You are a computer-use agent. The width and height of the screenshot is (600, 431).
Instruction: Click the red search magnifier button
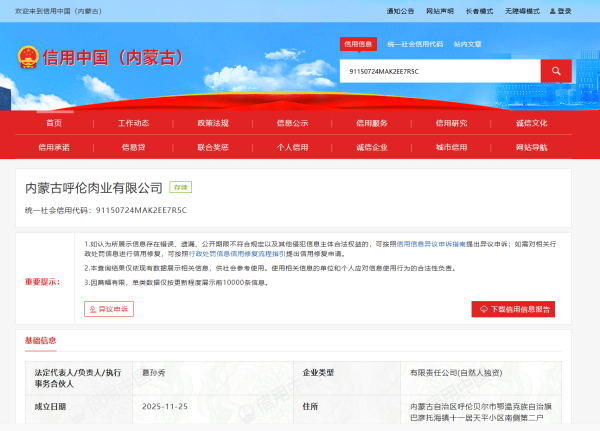tap(555, 71)
